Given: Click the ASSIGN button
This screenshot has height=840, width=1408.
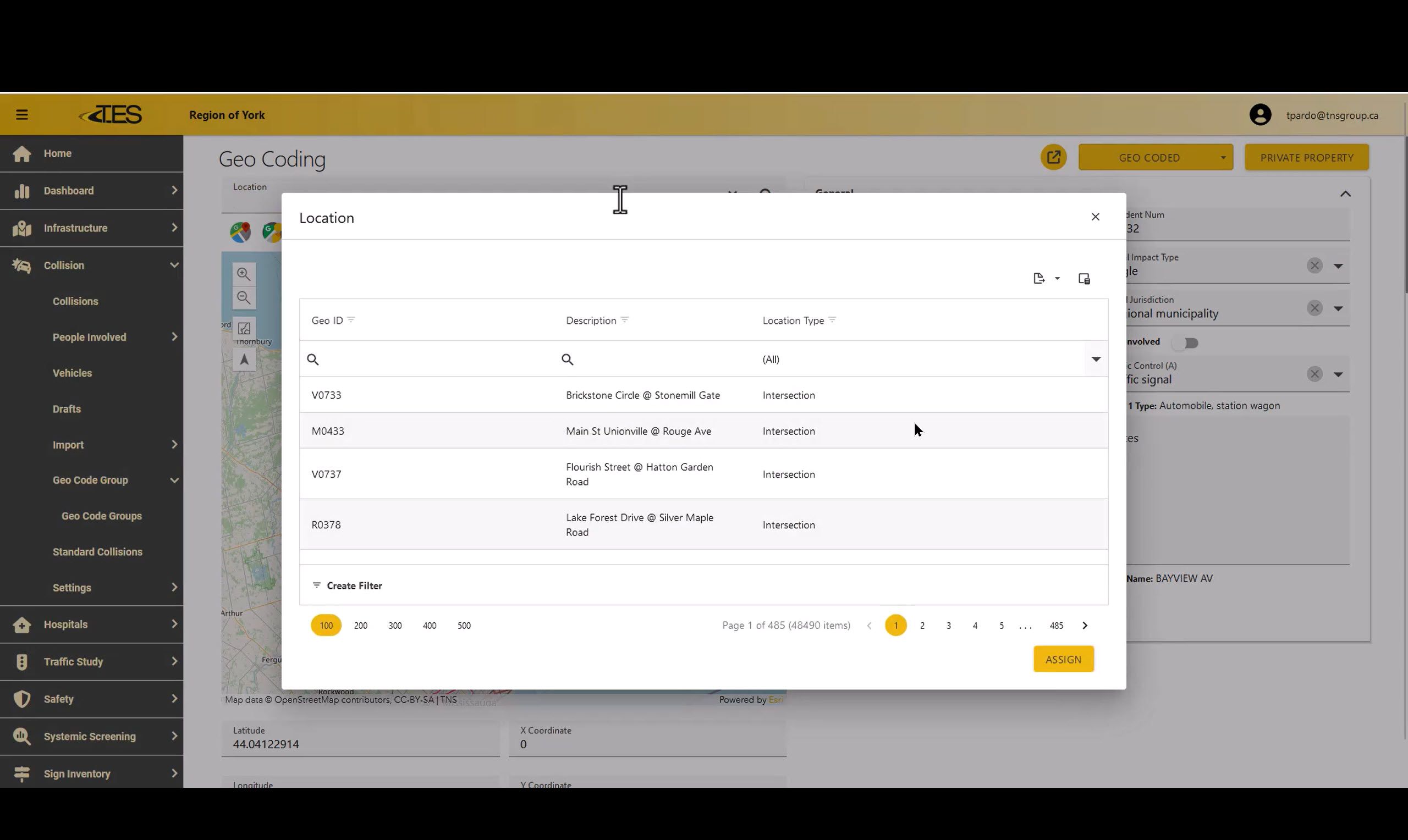Looking at the screenshot, I should pyautogui.click(x=1063, y=659).
